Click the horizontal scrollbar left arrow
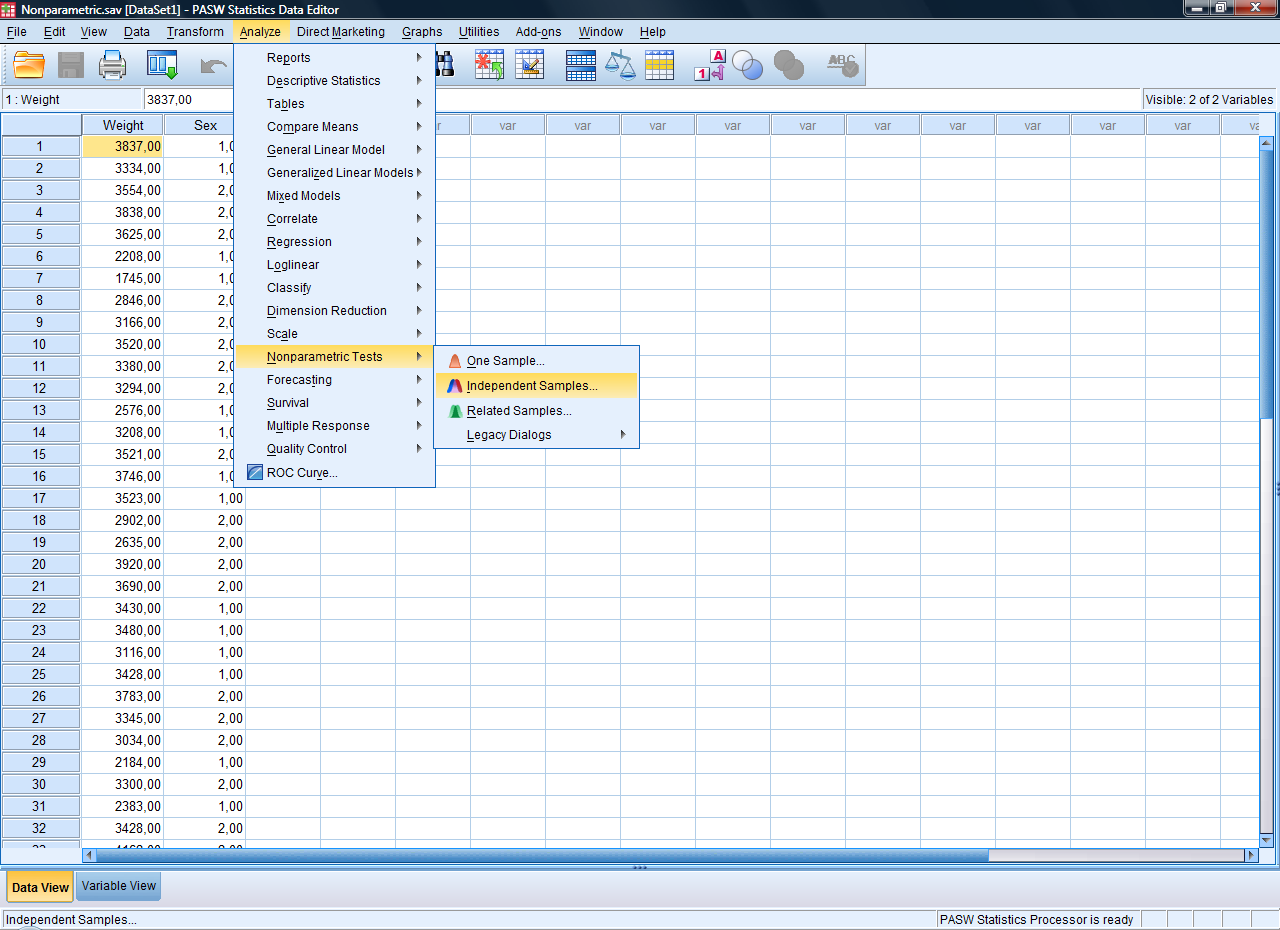The image size is (1280, 930). pos(89,855)
